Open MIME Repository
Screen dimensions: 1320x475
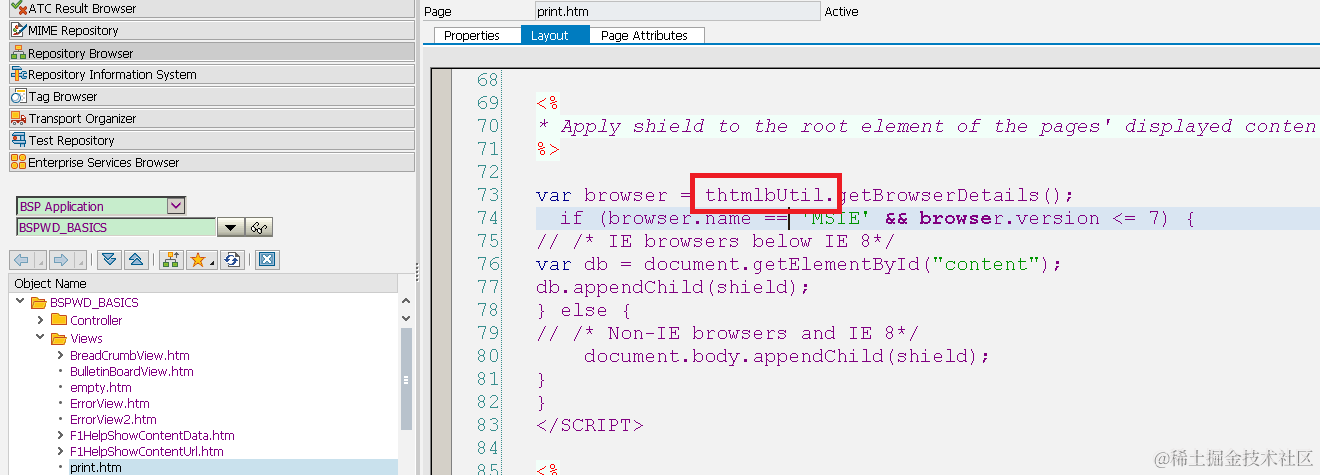pos(211,30)
